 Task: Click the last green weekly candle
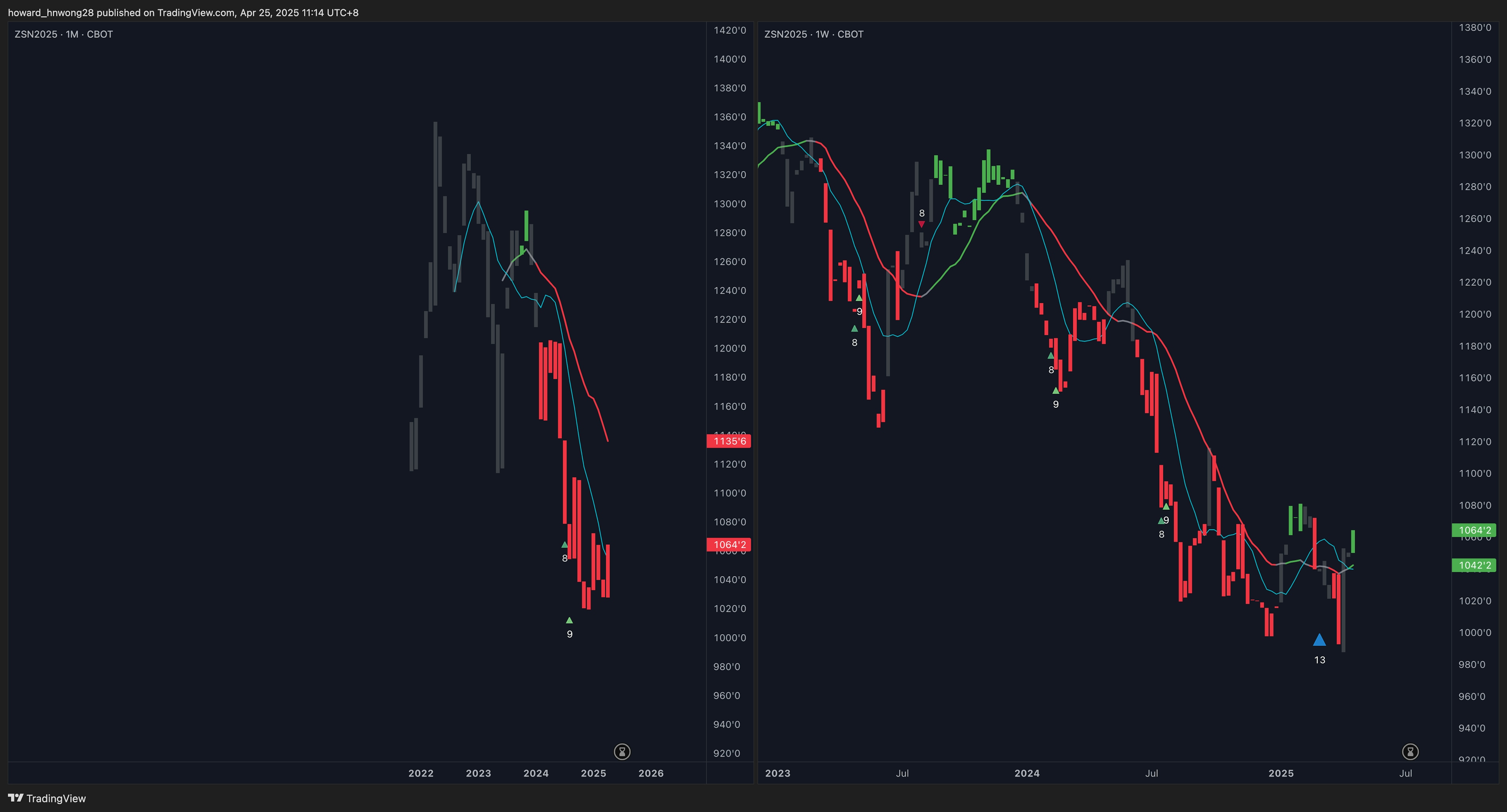click(1353, 541)
